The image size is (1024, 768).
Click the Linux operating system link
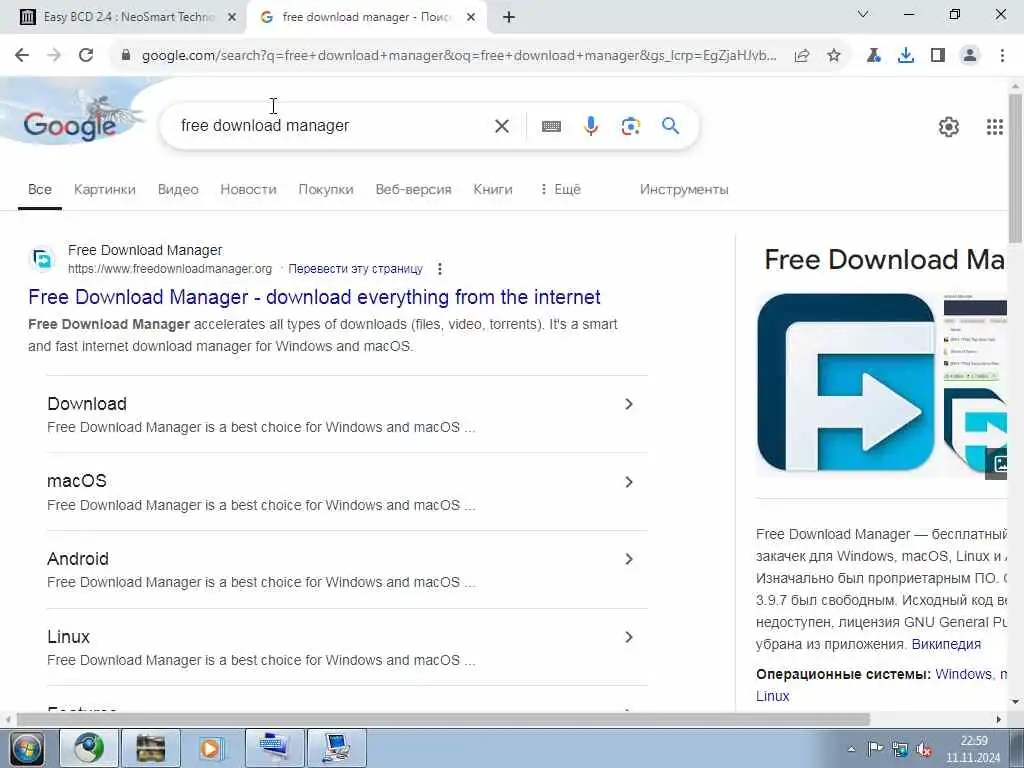tap(773, 696)
